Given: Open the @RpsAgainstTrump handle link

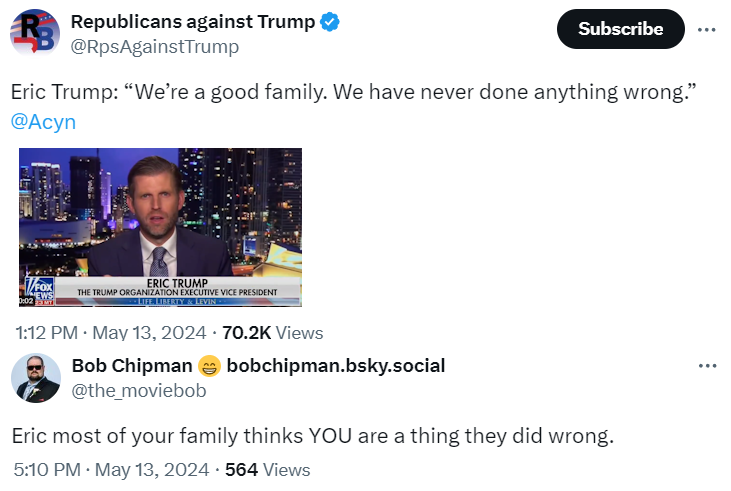Looking at the screenshot, I should (x=154, y=46).
